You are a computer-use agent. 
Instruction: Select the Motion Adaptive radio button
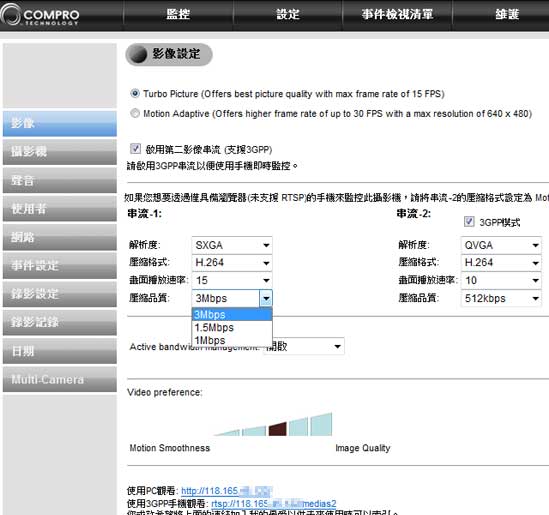tap(135, 113)
